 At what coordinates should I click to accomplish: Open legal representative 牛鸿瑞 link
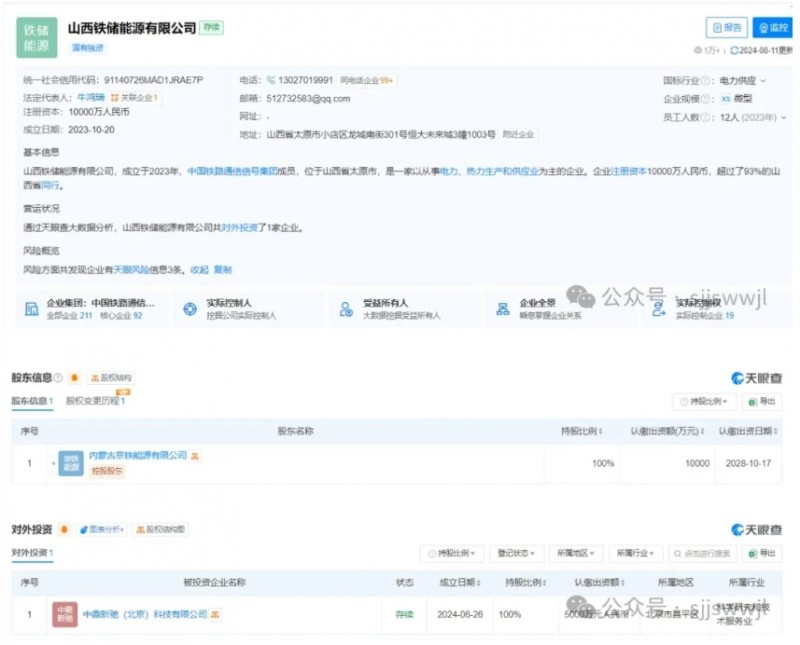click(91, 98)
